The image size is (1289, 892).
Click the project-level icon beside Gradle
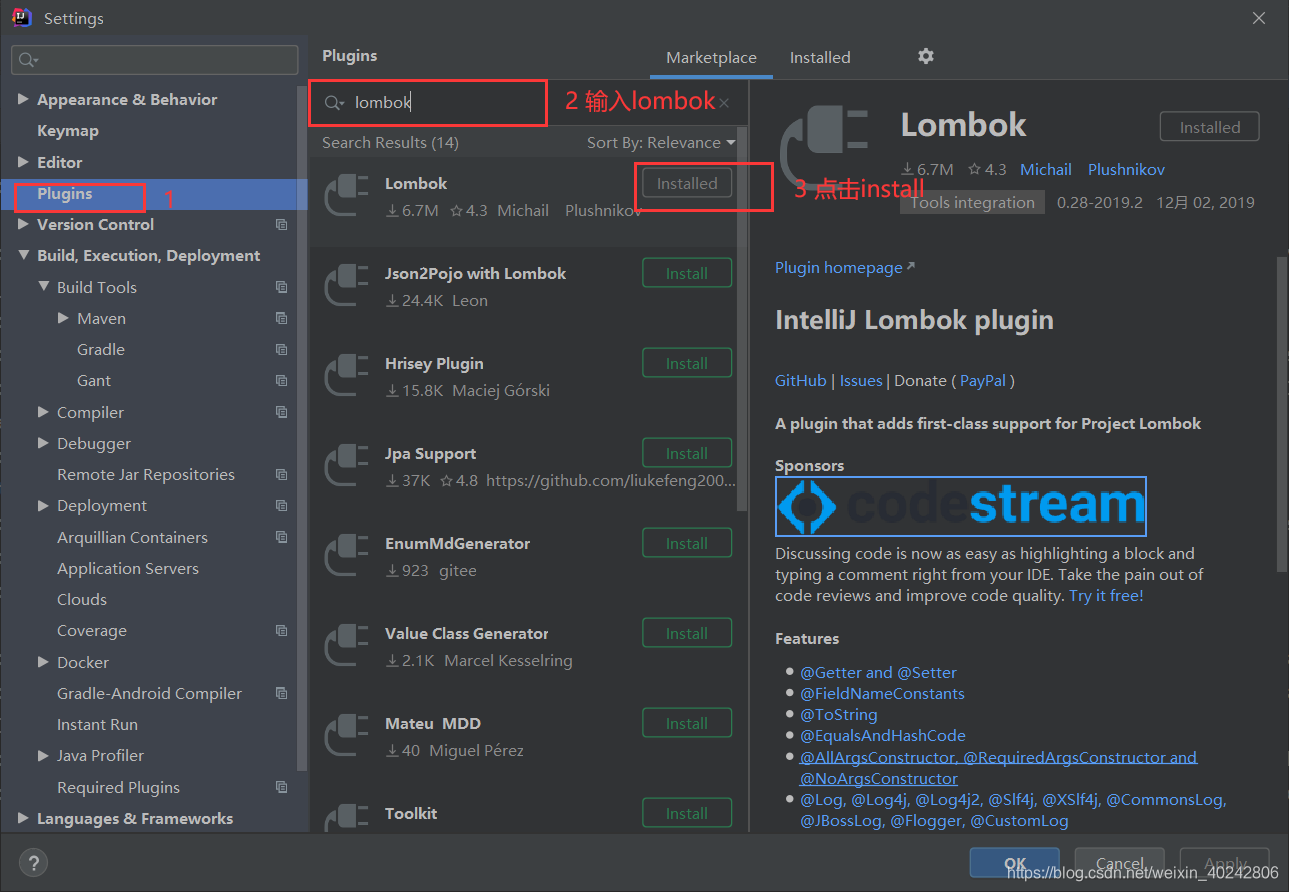click(x=281, y=349)
